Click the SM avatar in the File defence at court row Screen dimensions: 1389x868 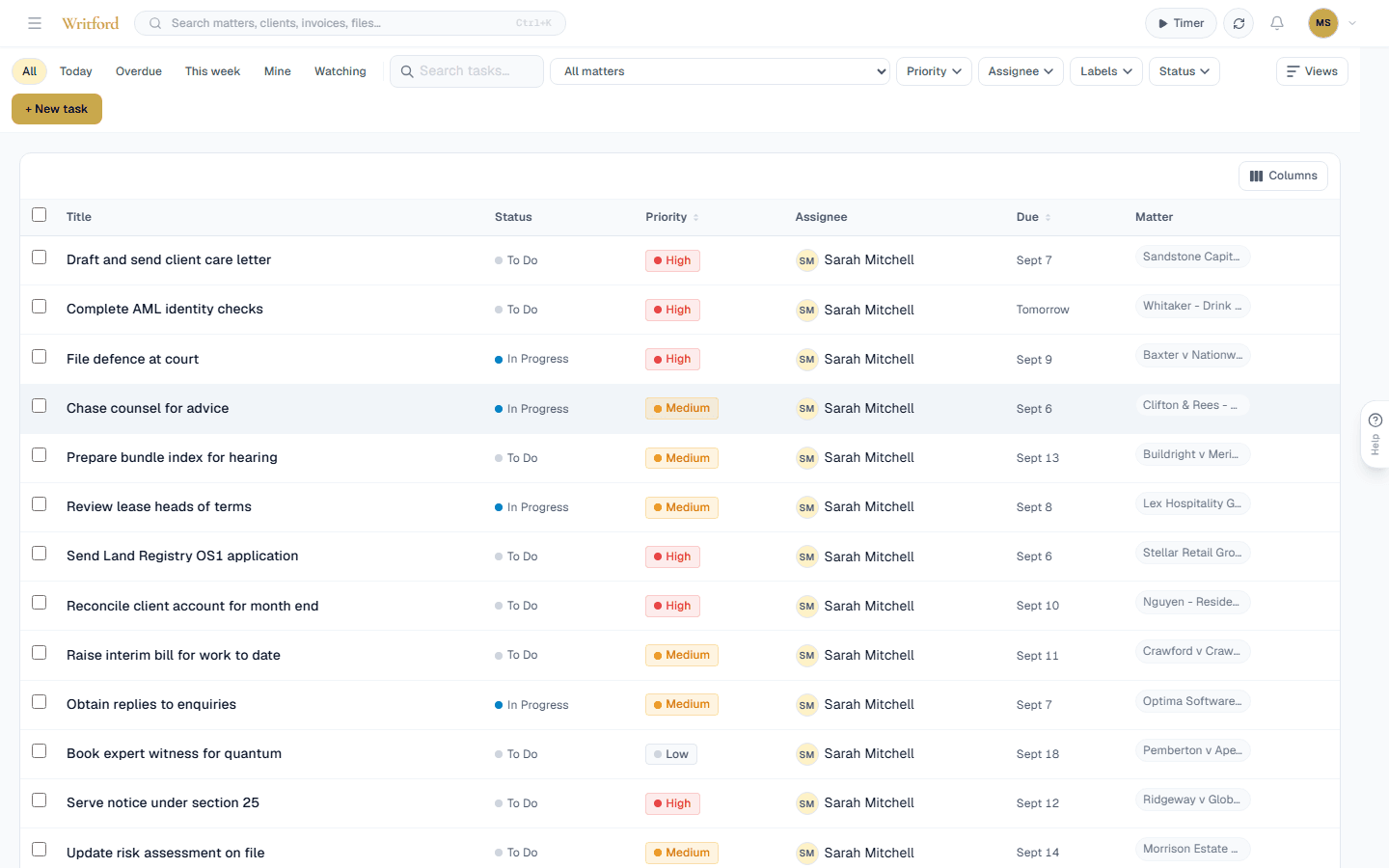[806, 360]
